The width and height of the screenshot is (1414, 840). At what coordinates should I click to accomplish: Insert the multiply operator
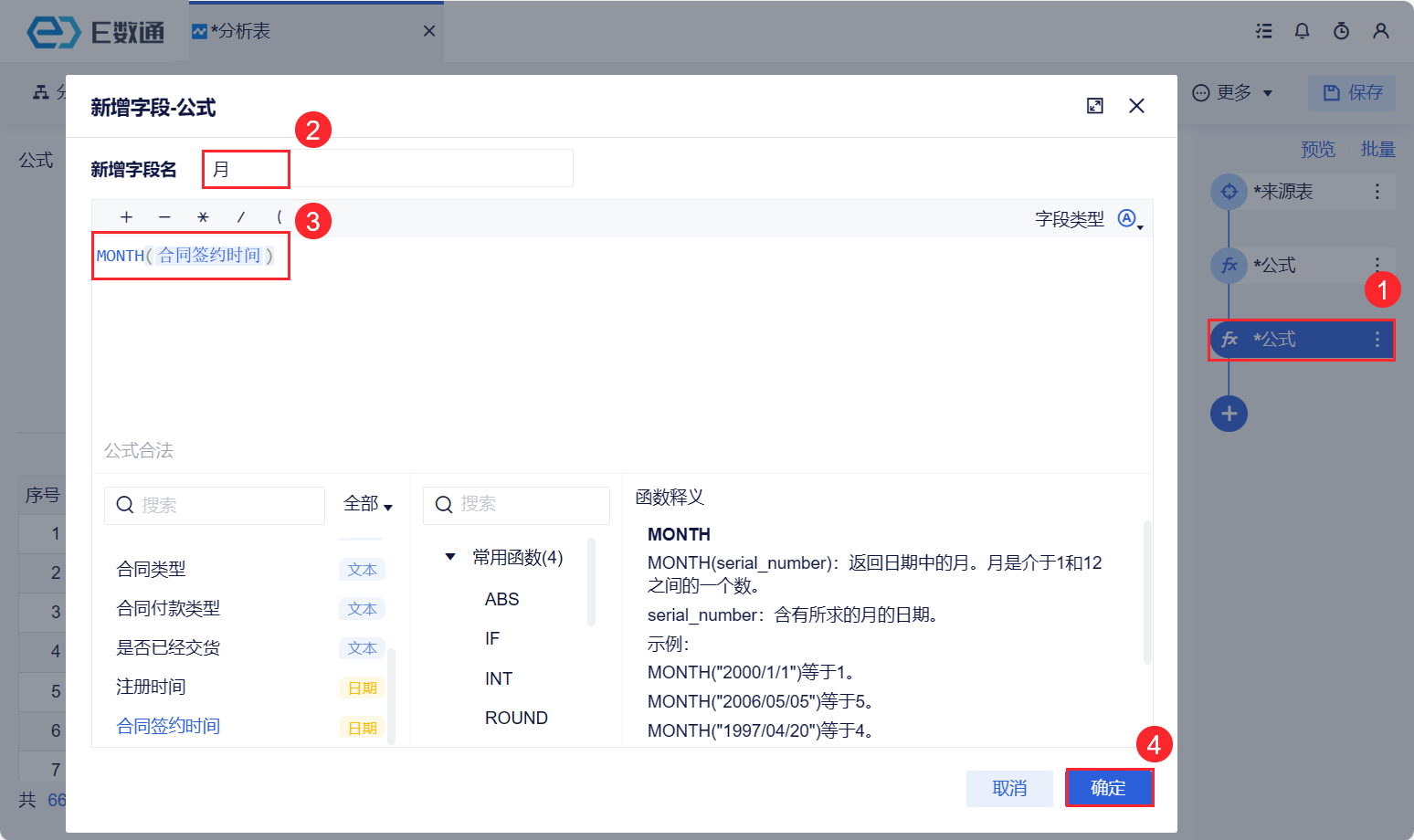click(x=203, y=217)
